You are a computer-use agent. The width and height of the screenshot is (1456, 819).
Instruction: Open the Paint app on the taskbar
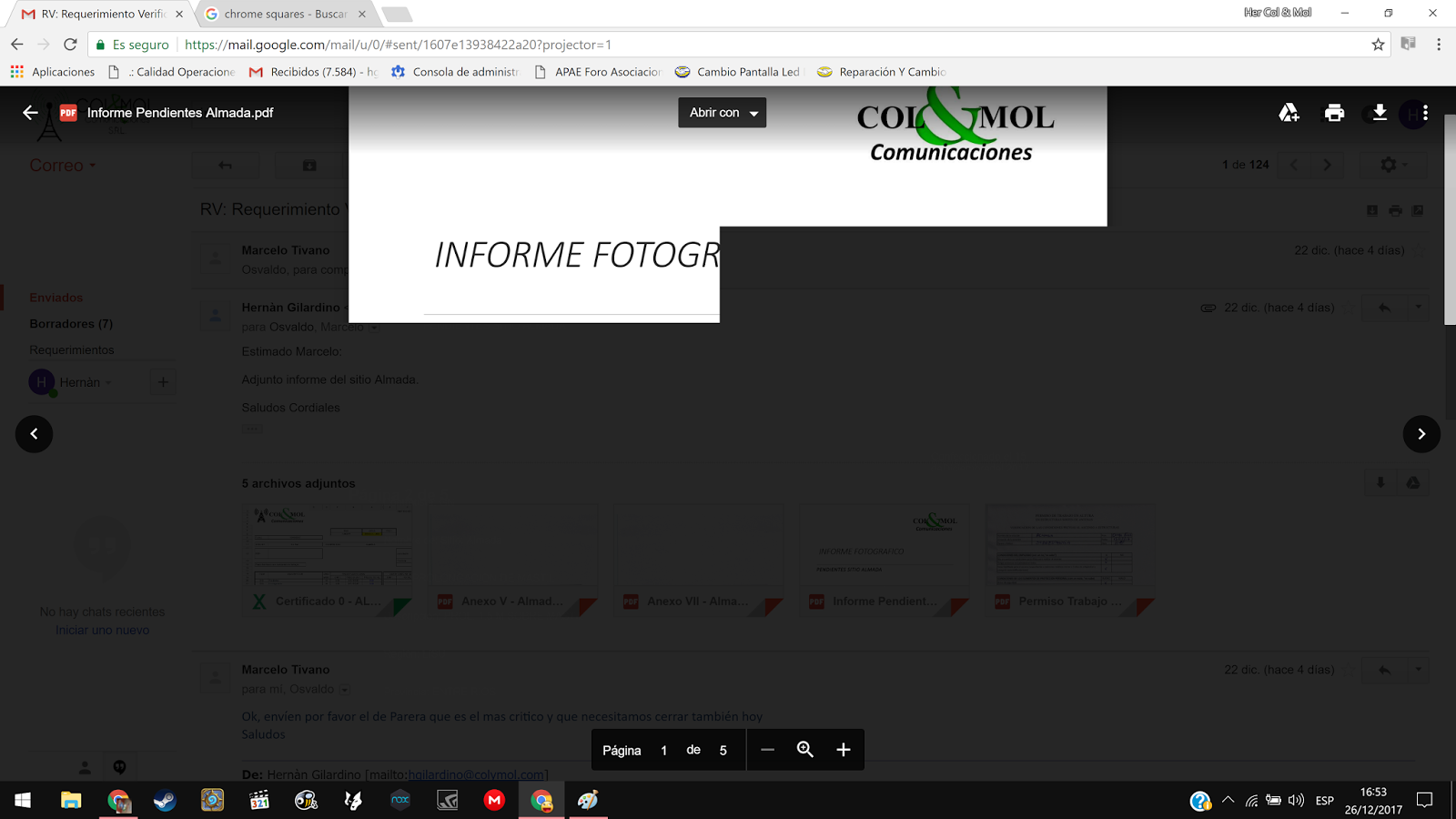coord(589,800)
